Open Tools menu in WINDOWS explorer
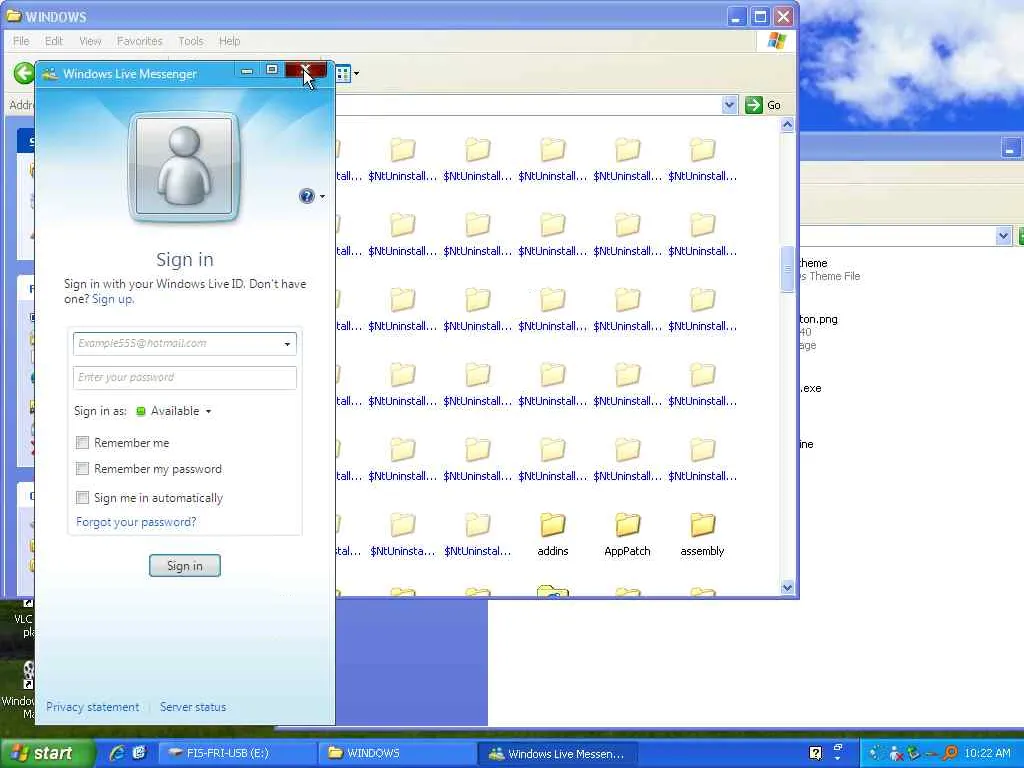 pos(191,41)
